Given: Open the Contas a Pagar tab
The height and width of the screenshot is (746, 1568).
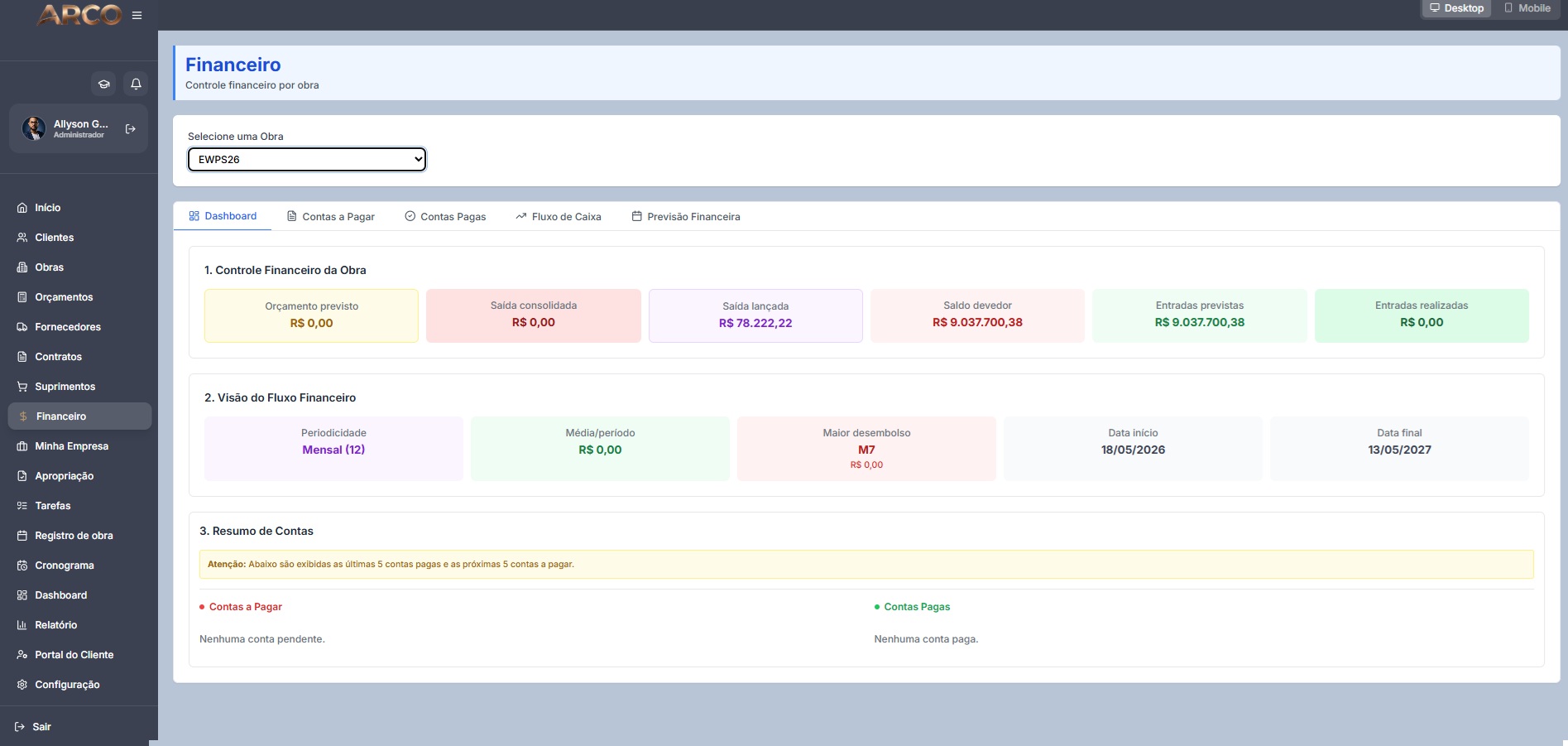Looking at the screenshot, I should pyautogui.click(x=331, y=217).
